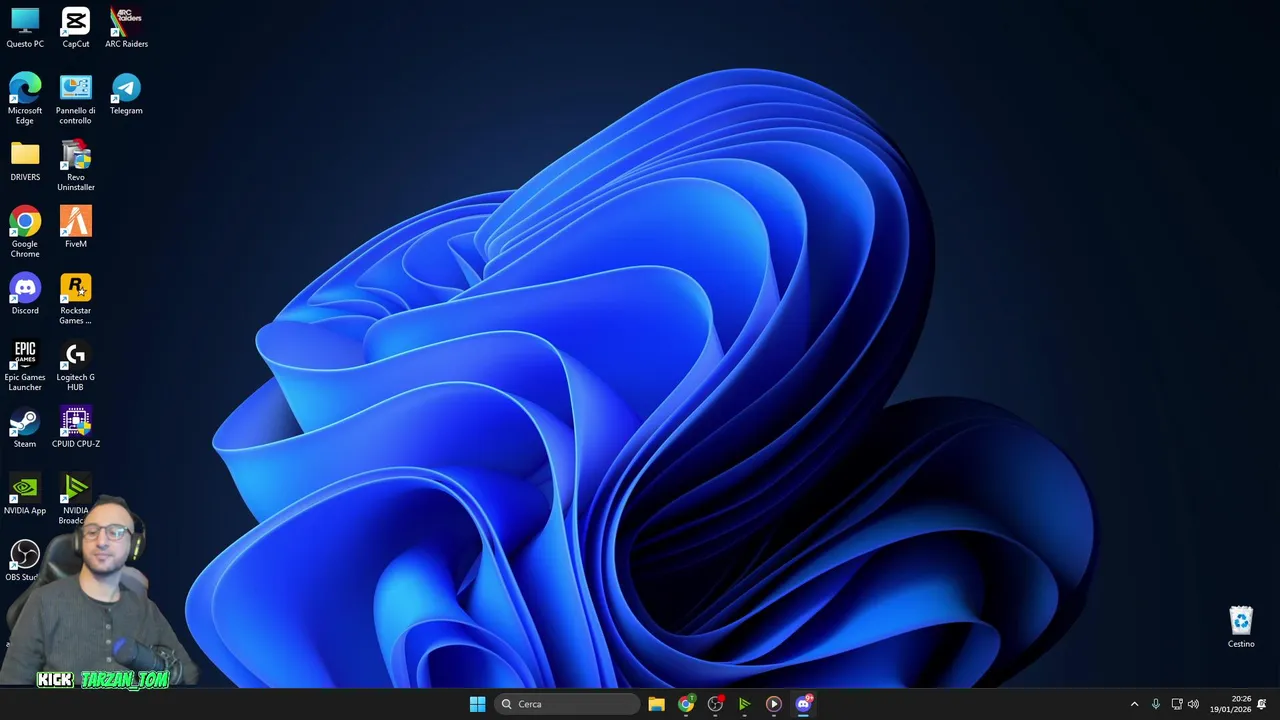Screen dimensions: 1280x720
Task: Click the Cerca taskbar search box
Action: (x=567, y=704)
